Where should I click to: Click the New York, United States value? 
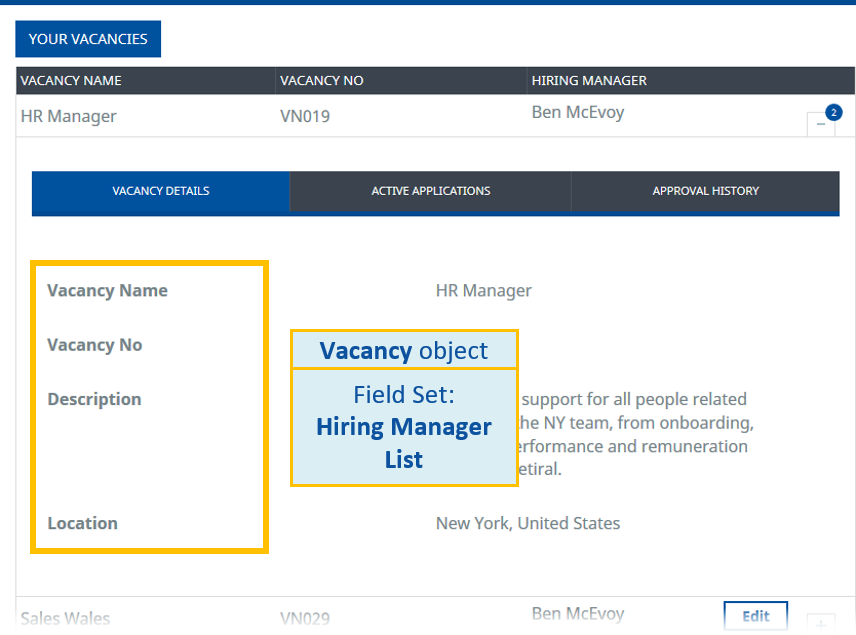click(x=528, y=523)
